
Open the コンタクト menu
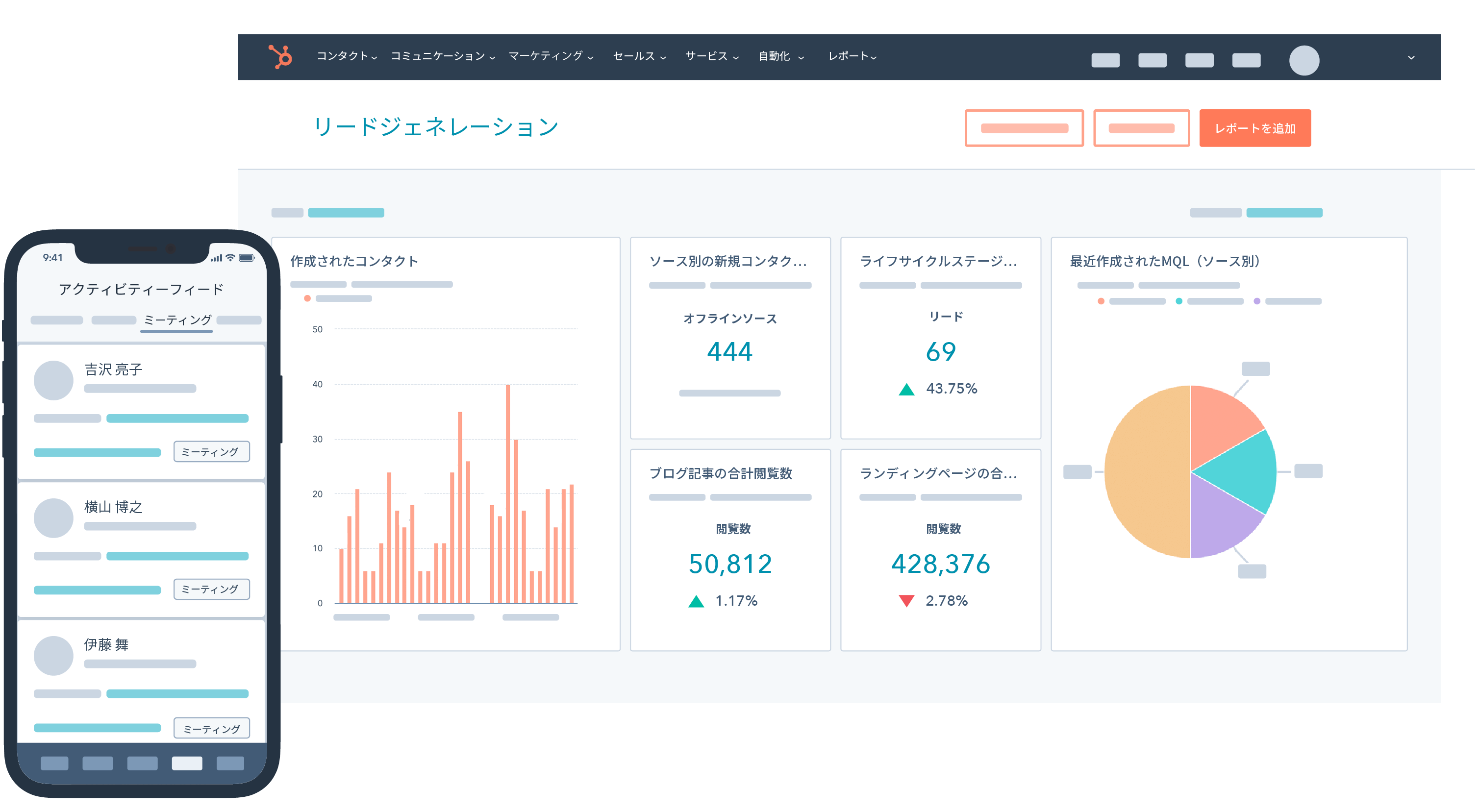click(346, 56)
